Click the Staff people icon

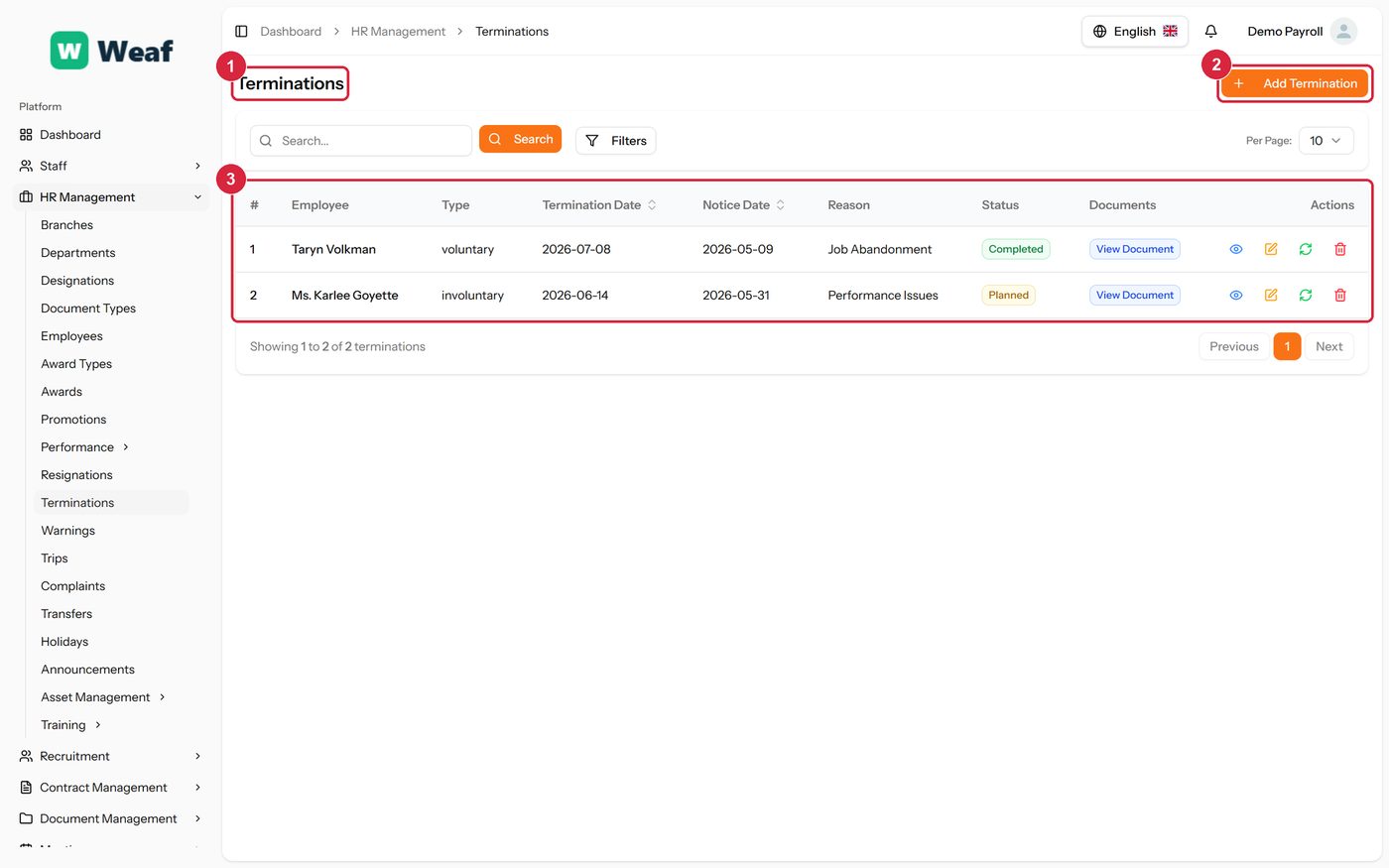26,166
